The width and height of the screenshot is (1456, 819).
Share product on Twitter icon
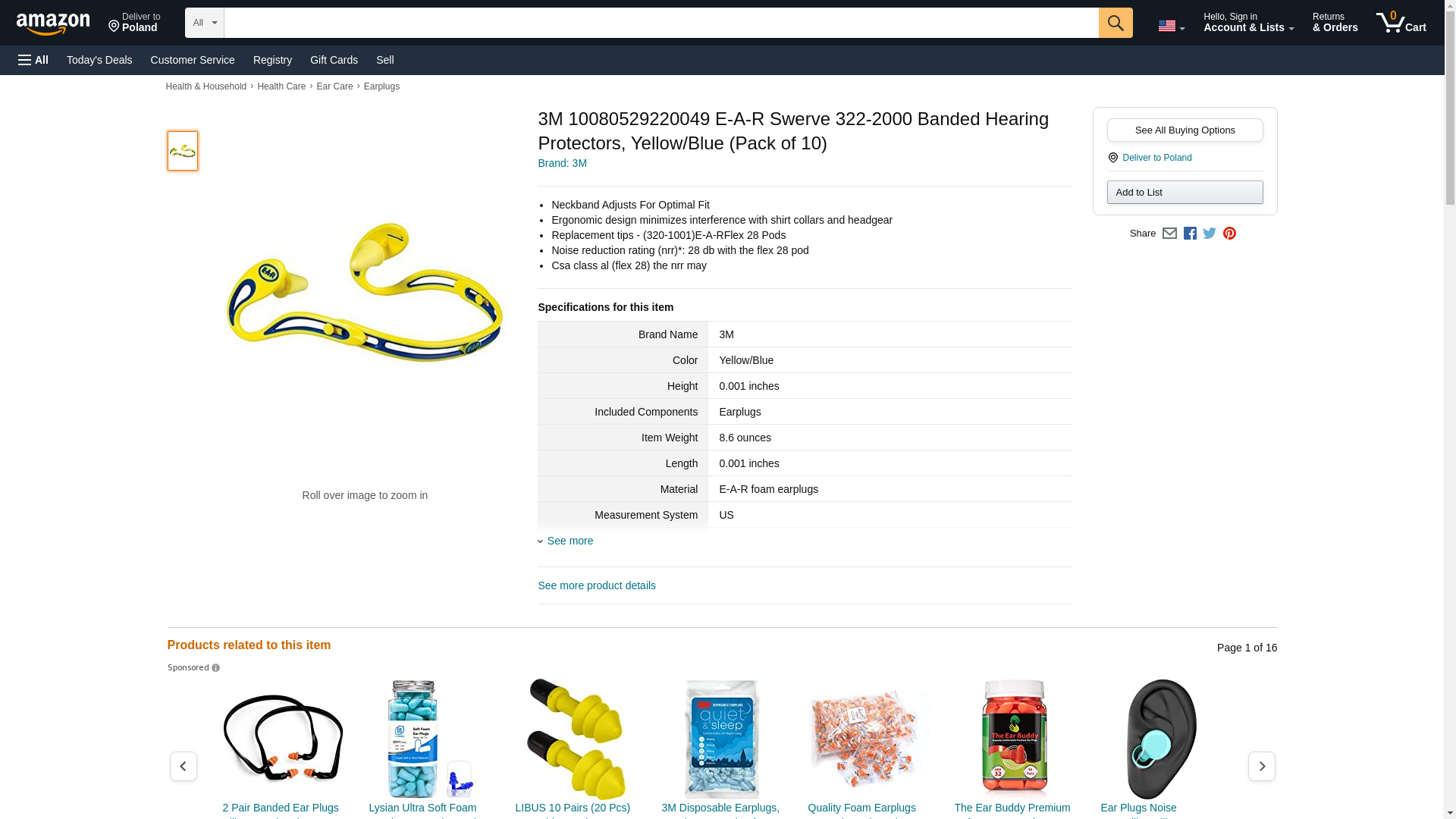click(x=1210, y=234)
